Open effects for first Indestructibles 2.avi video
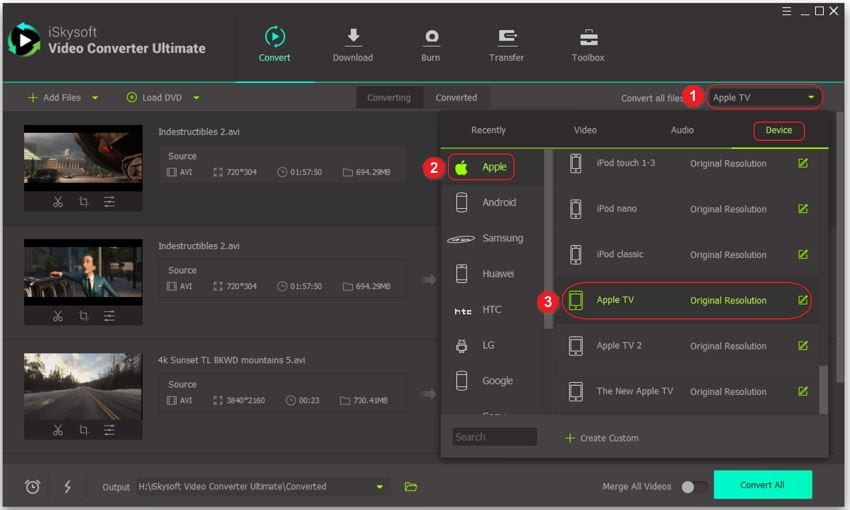The height and width of the screenshot is (510, 850). point(109,202)
